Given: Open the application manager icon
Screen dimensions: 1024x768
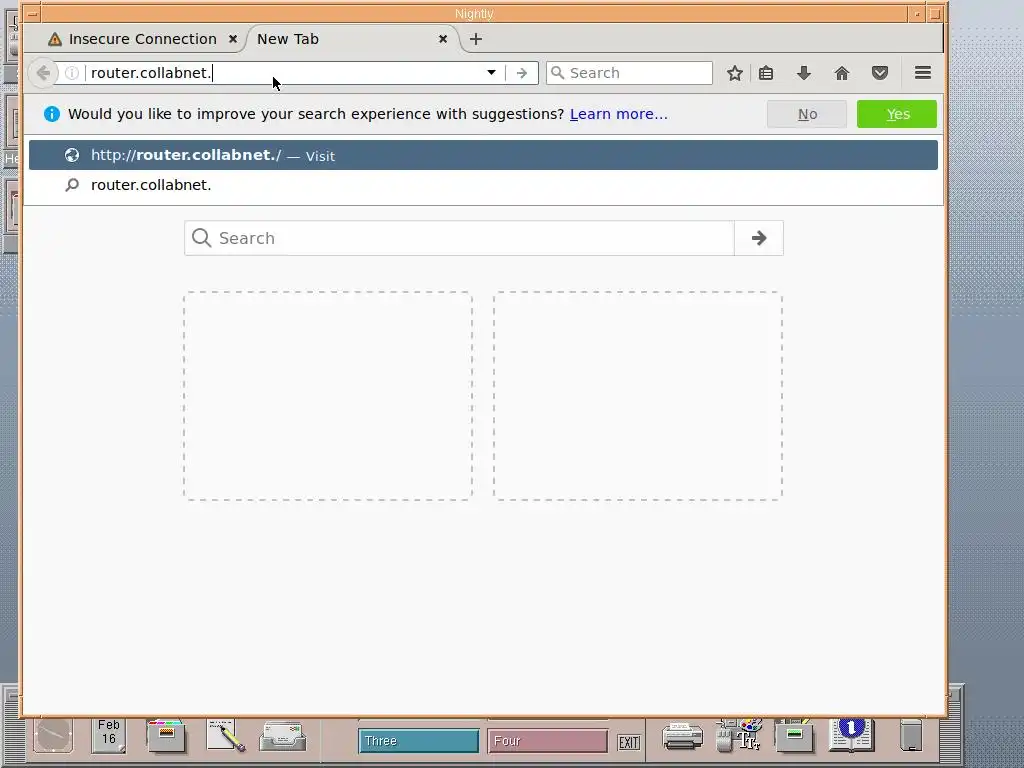Looking at the screenshot, I should coord(794,735).
